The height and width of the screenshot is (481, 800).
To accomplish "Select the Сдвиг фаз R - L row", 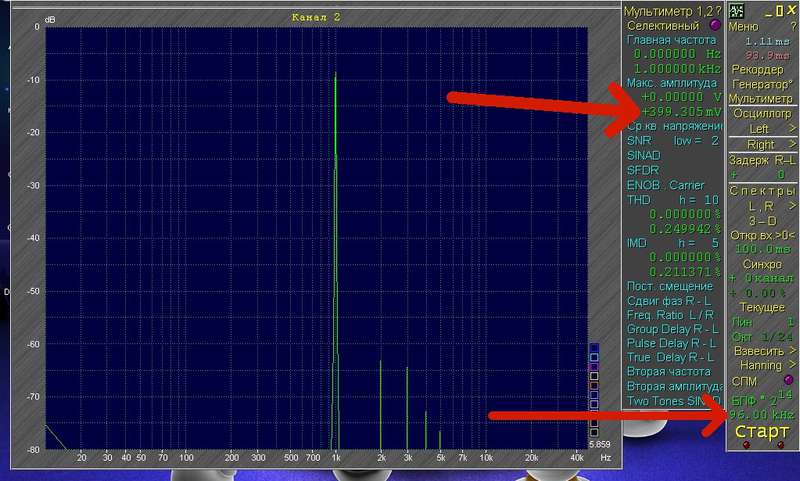I will click(x=669, y=301).
